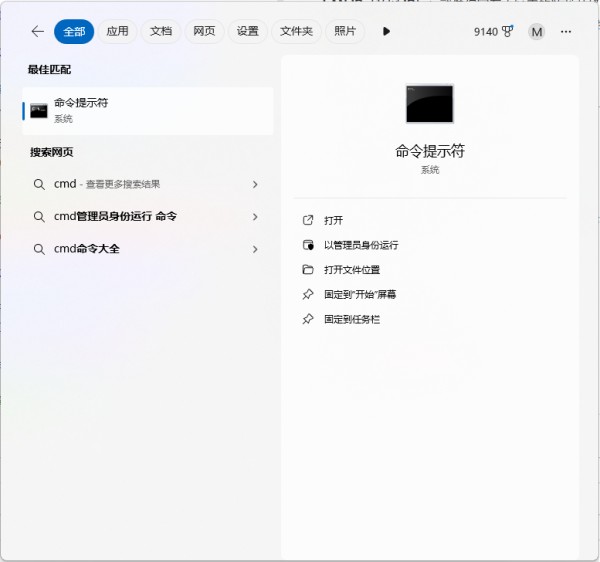Select the 全部 filter tab
Screen dimensions: 600x562
(x=74, y=31)
